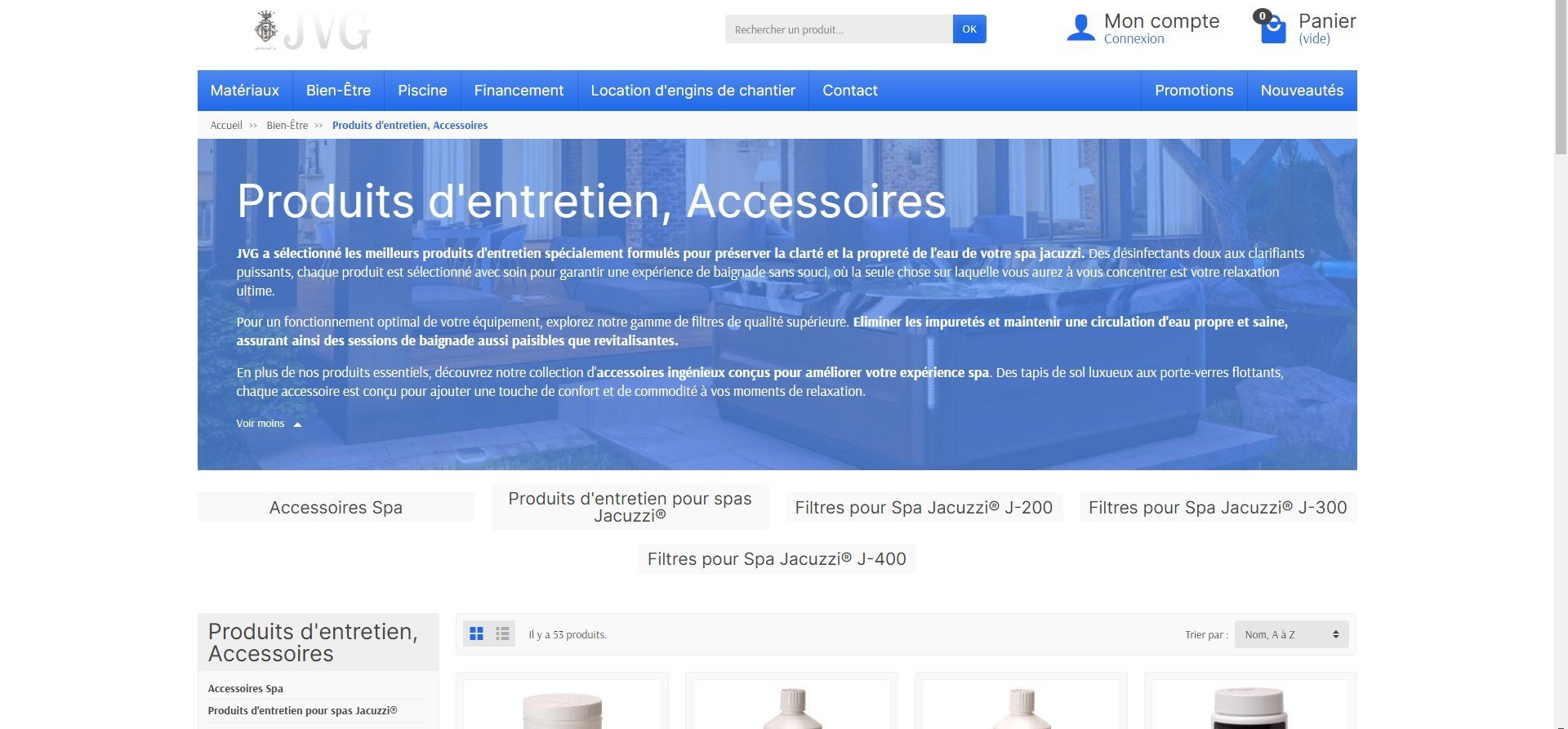Open Filtres pour Spa Jacuzzi J-300

click(1218, 508)
